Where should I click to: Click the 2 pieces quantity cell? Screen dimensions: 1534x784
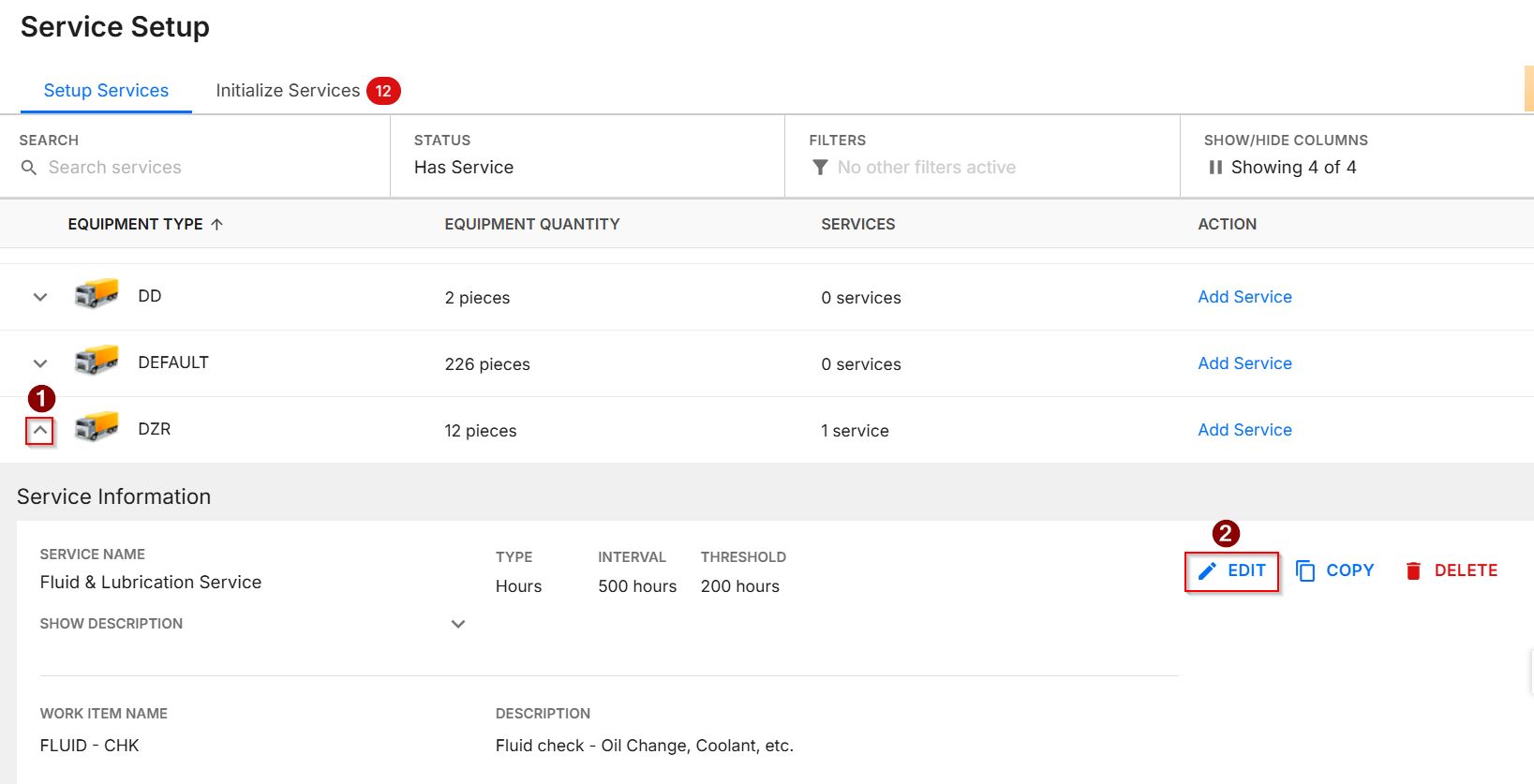[477, 298]
